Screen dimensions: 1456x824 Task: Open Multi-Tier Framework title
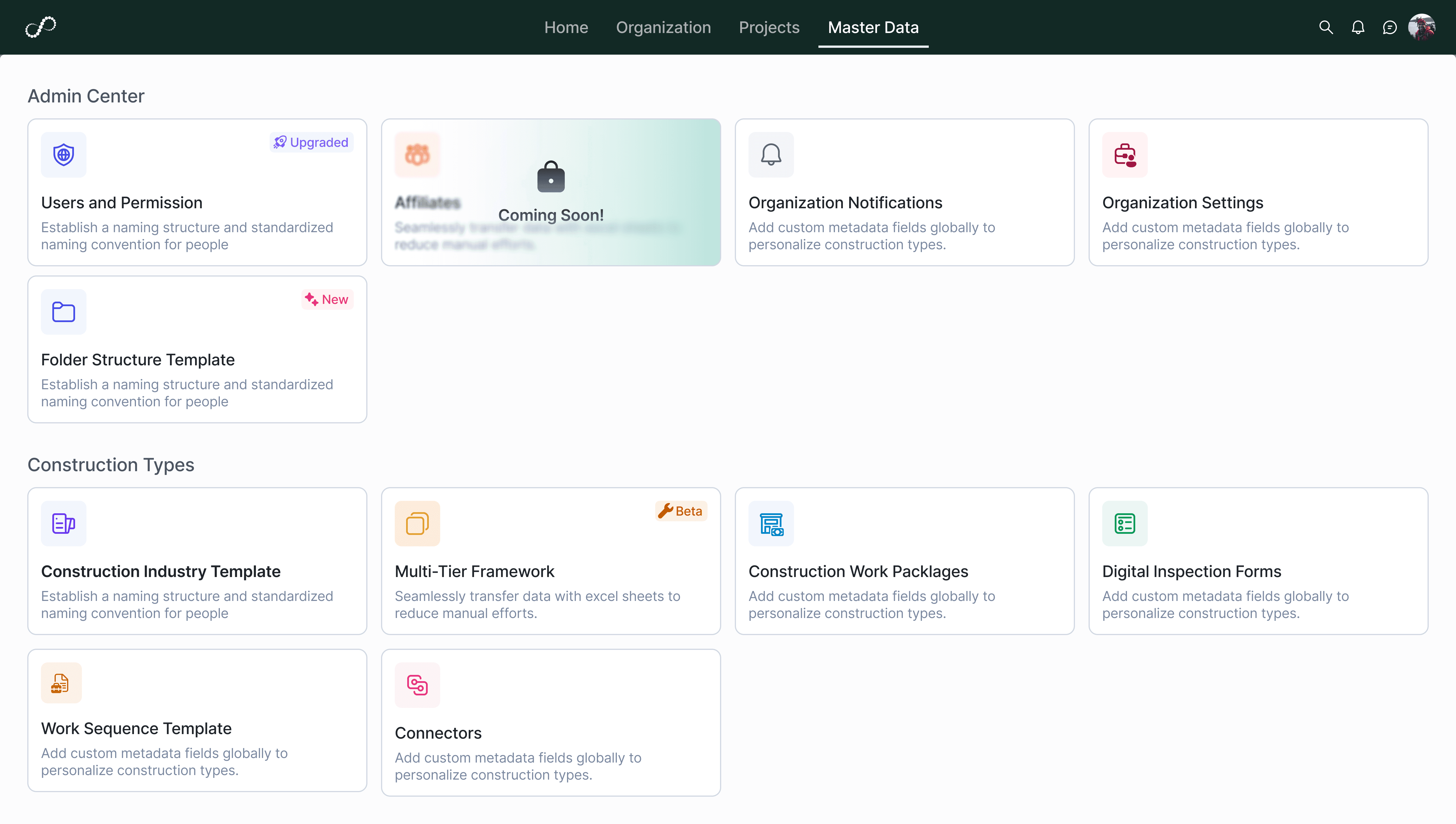click(x=474, y=572)
